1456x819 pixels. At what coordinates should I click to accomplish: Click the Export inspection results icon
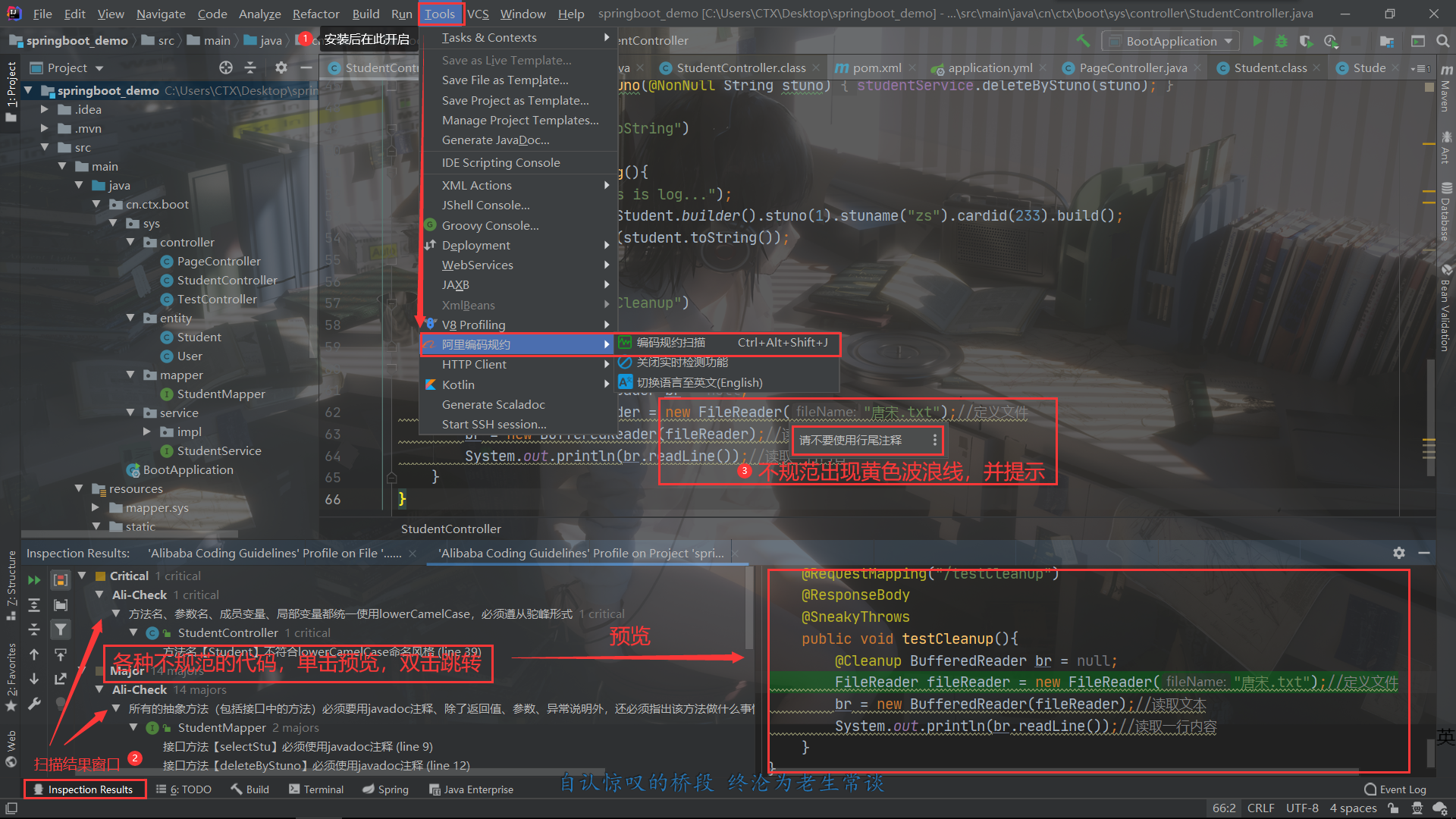[x=61, y=679]
